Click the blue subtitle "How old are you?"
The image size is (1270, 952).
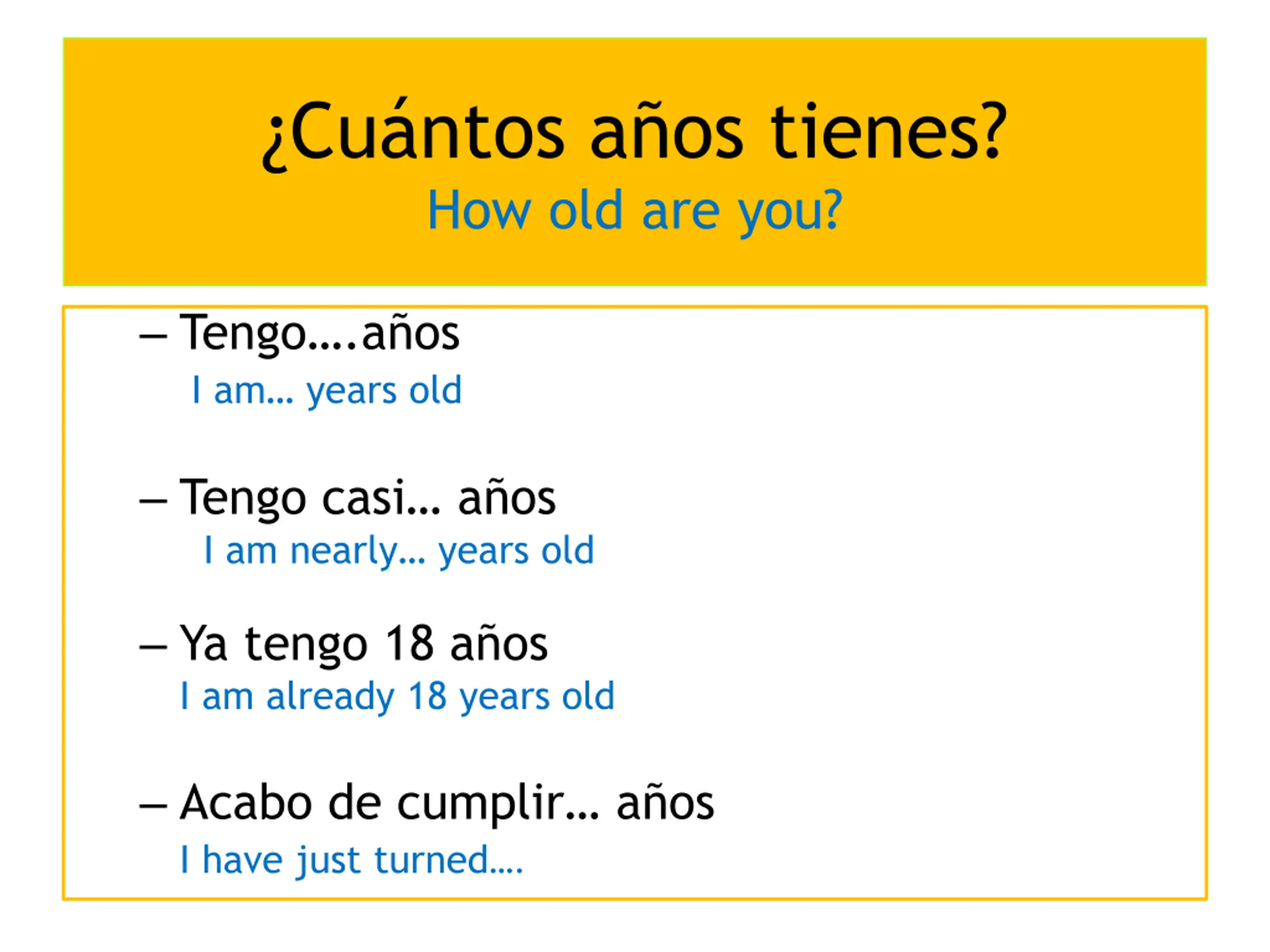(635, 211)
